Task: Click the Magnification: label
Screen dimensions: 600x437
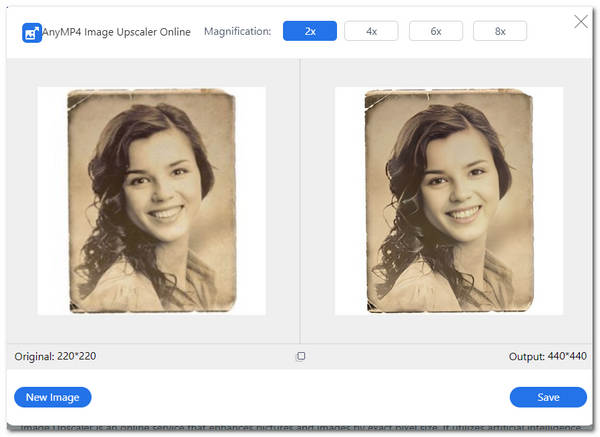Action: (237, 31)
